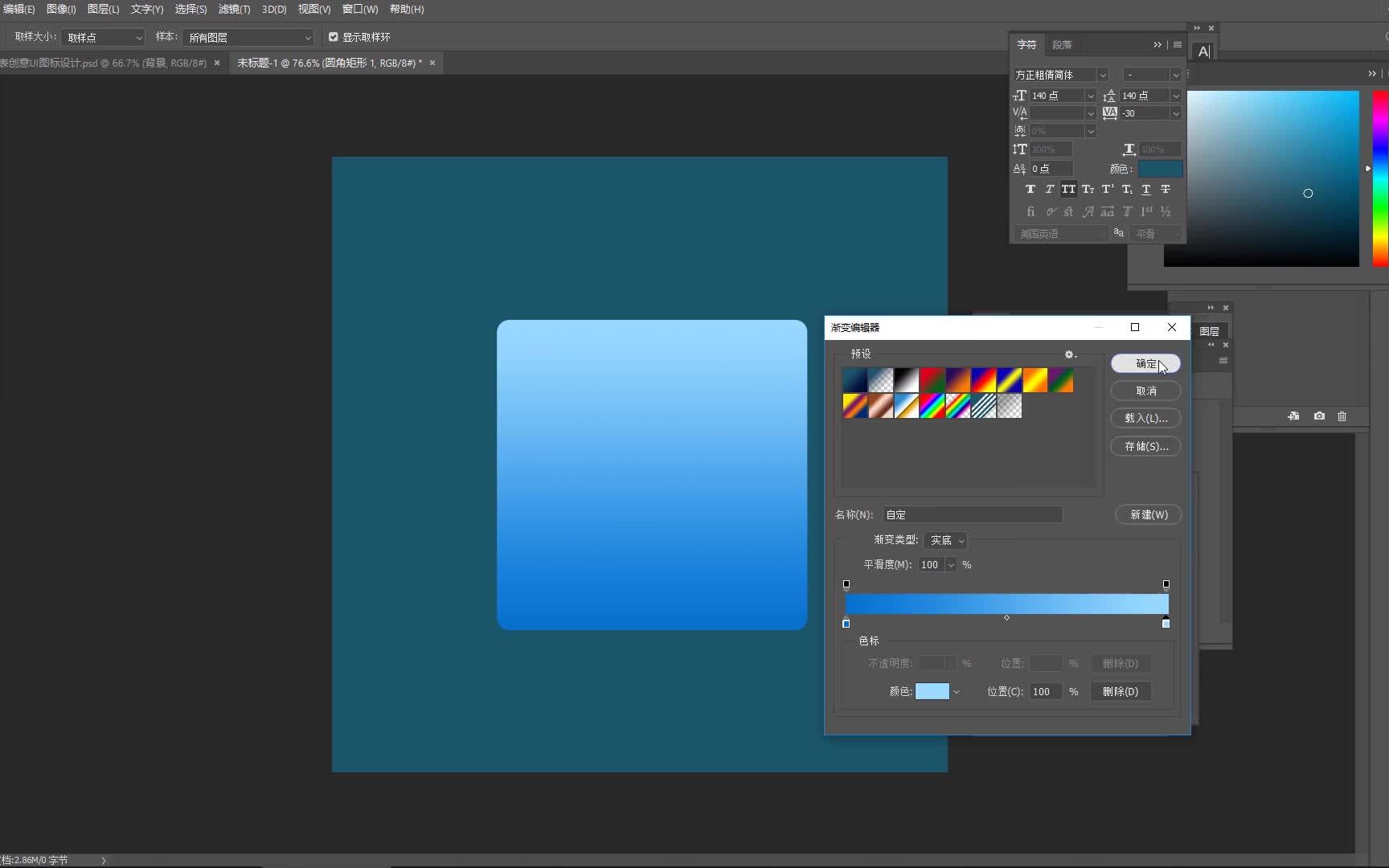The height and width of the screenshot is (868, 1389).
Task: Open the 方正粗倩简体 font family dropdown
Action: pyautogui.click(x=1103, y=75)
